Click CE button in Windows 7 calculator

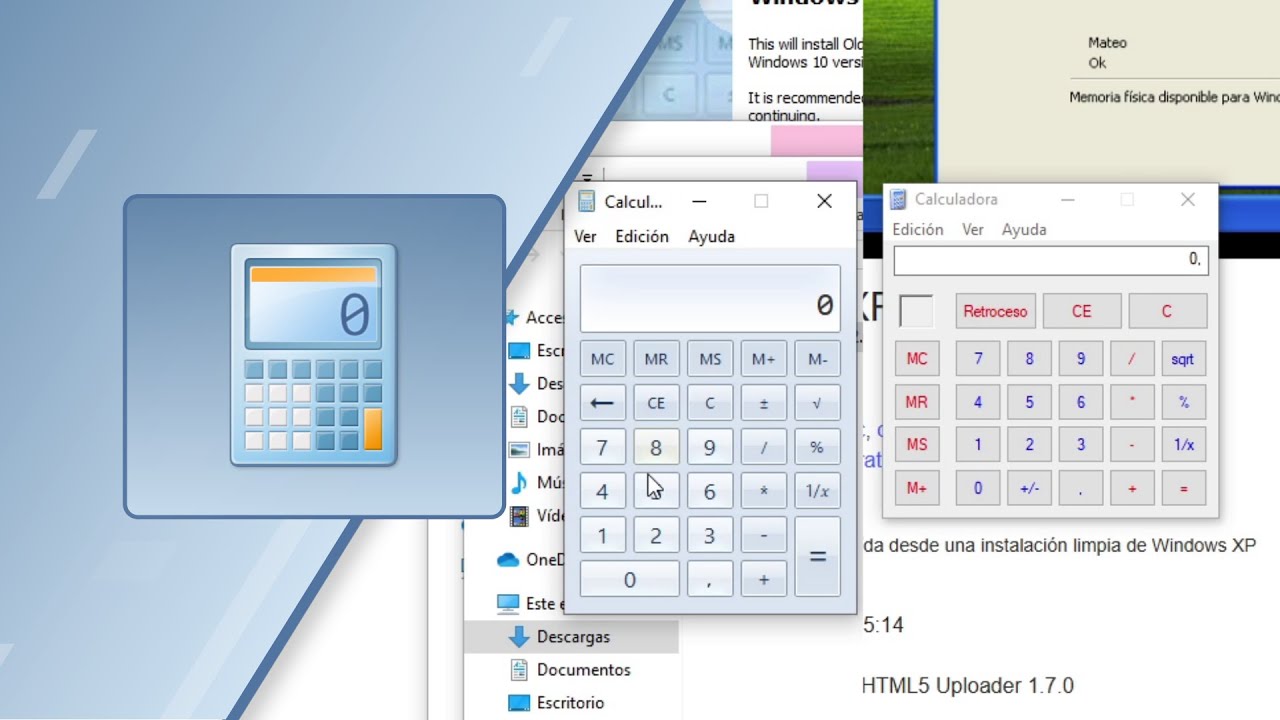[656, 403]
